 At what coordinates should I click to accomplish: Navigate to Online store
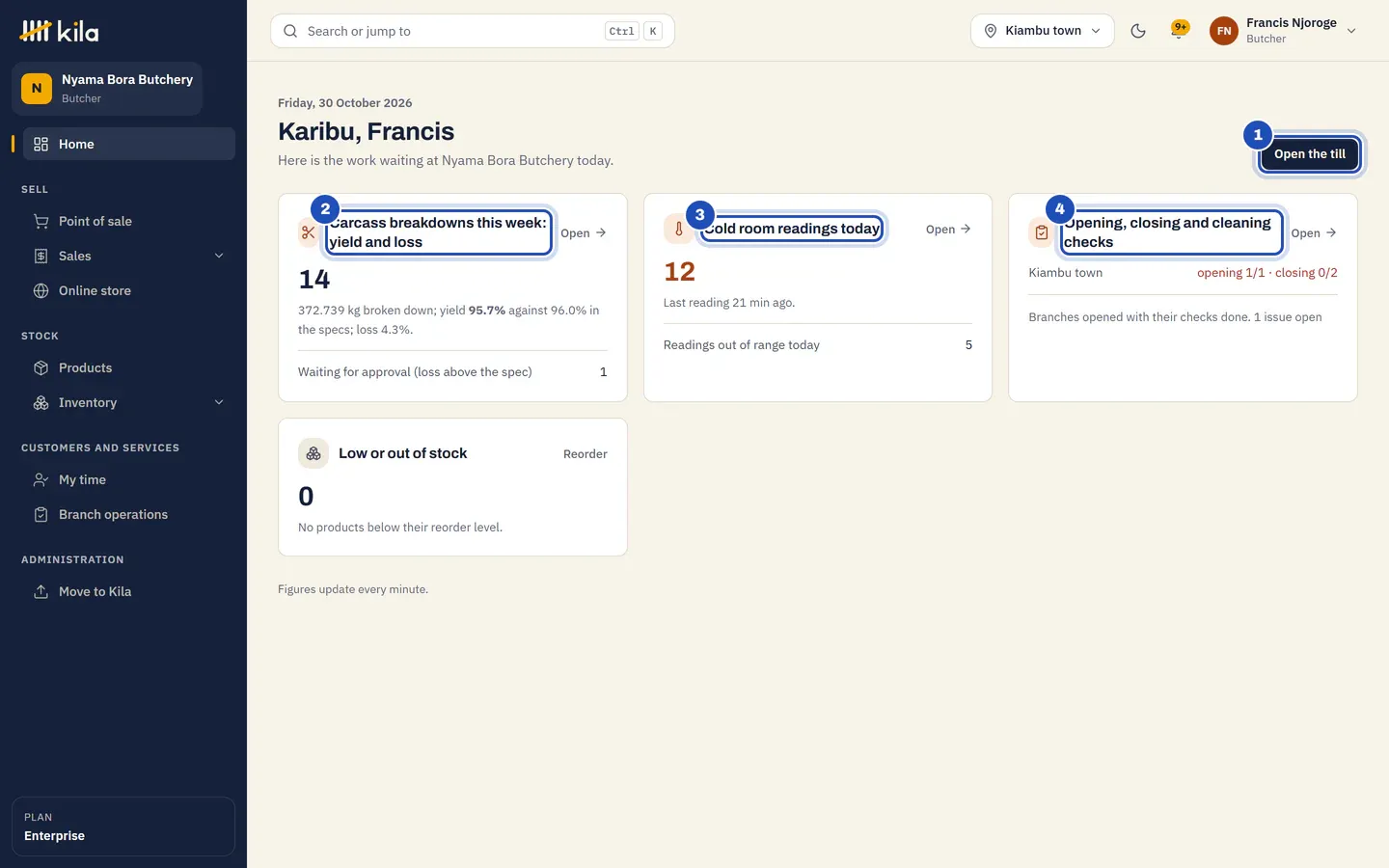[129, 290]
